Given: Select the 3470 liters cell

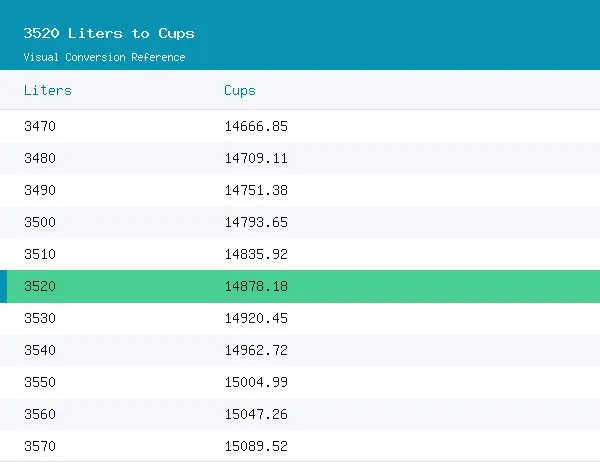Looking at the screenshot, I should tap(40, 126).
